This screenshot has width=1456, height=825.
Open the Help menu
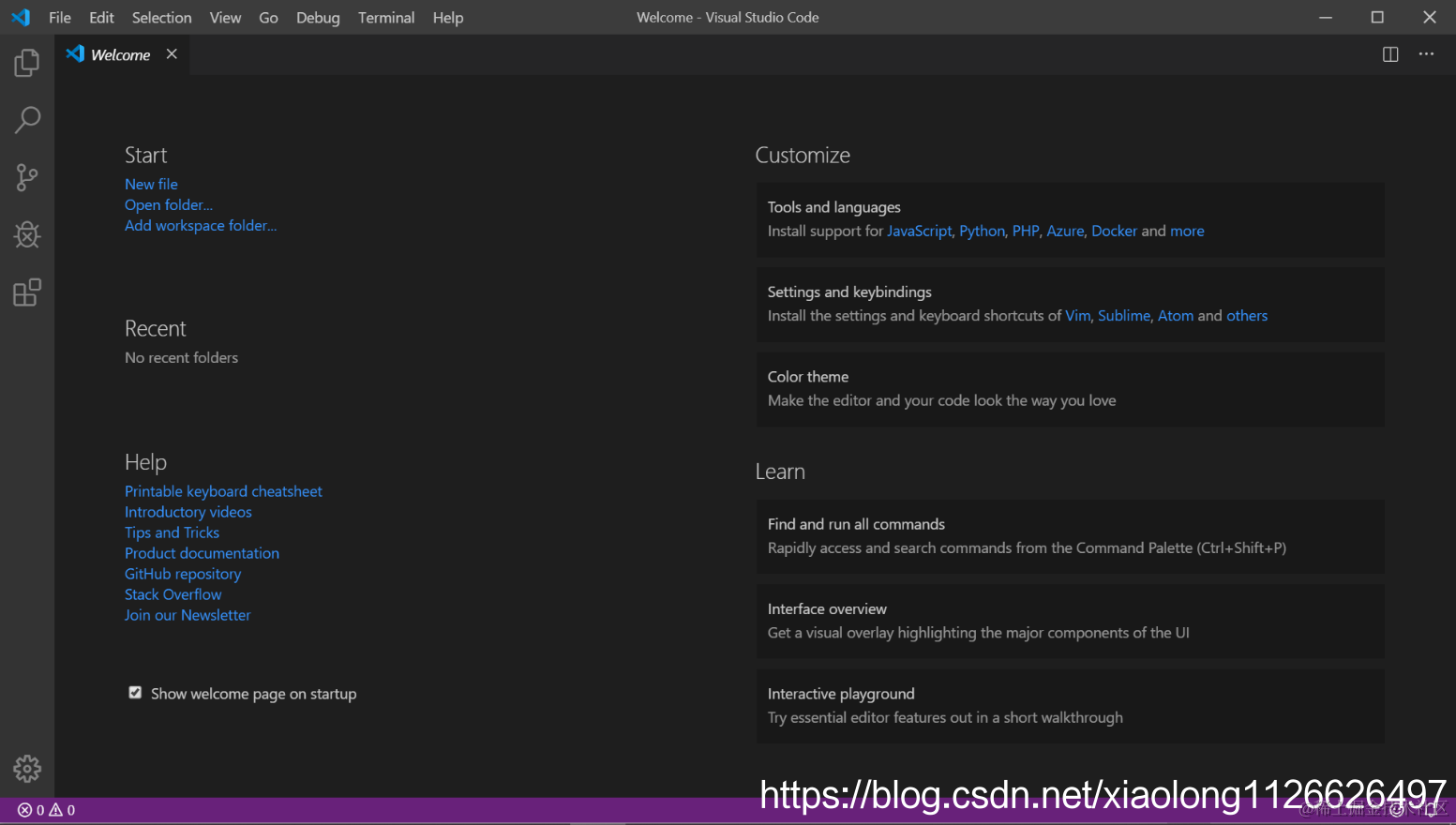[448, 18]
